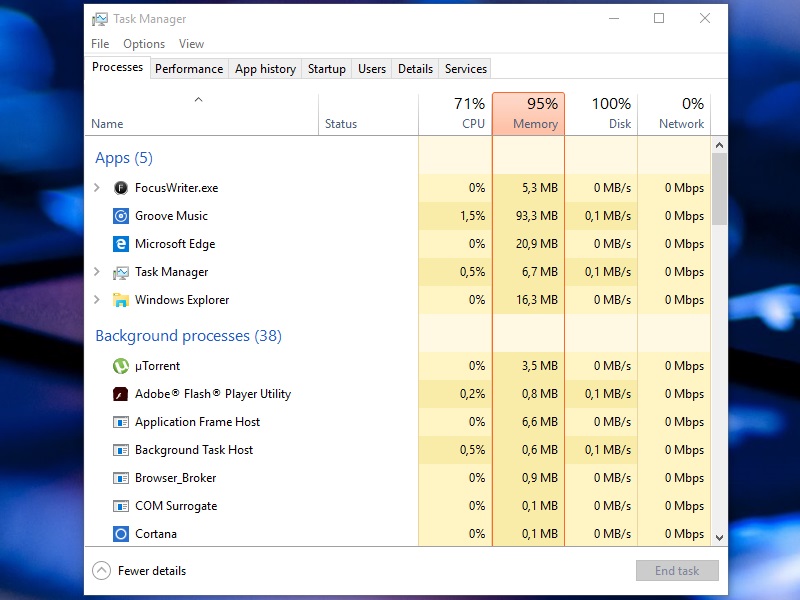Click the scrollbar up arrow

(x=719, y=145)
